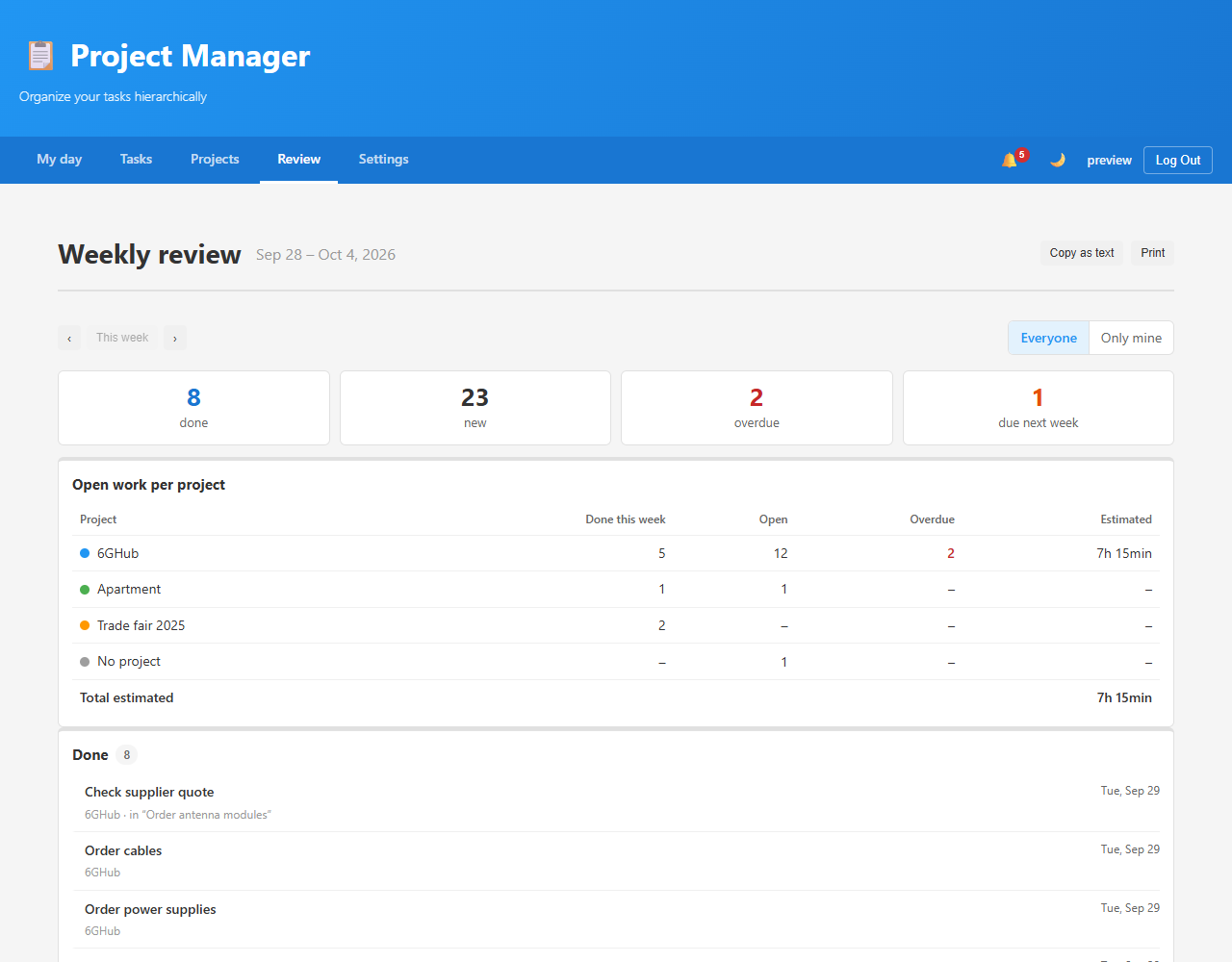Click the 6GHub overdue count 2
Viewport: 1232px width, 962px height.
pyautogui.click(x=951, y=553)
